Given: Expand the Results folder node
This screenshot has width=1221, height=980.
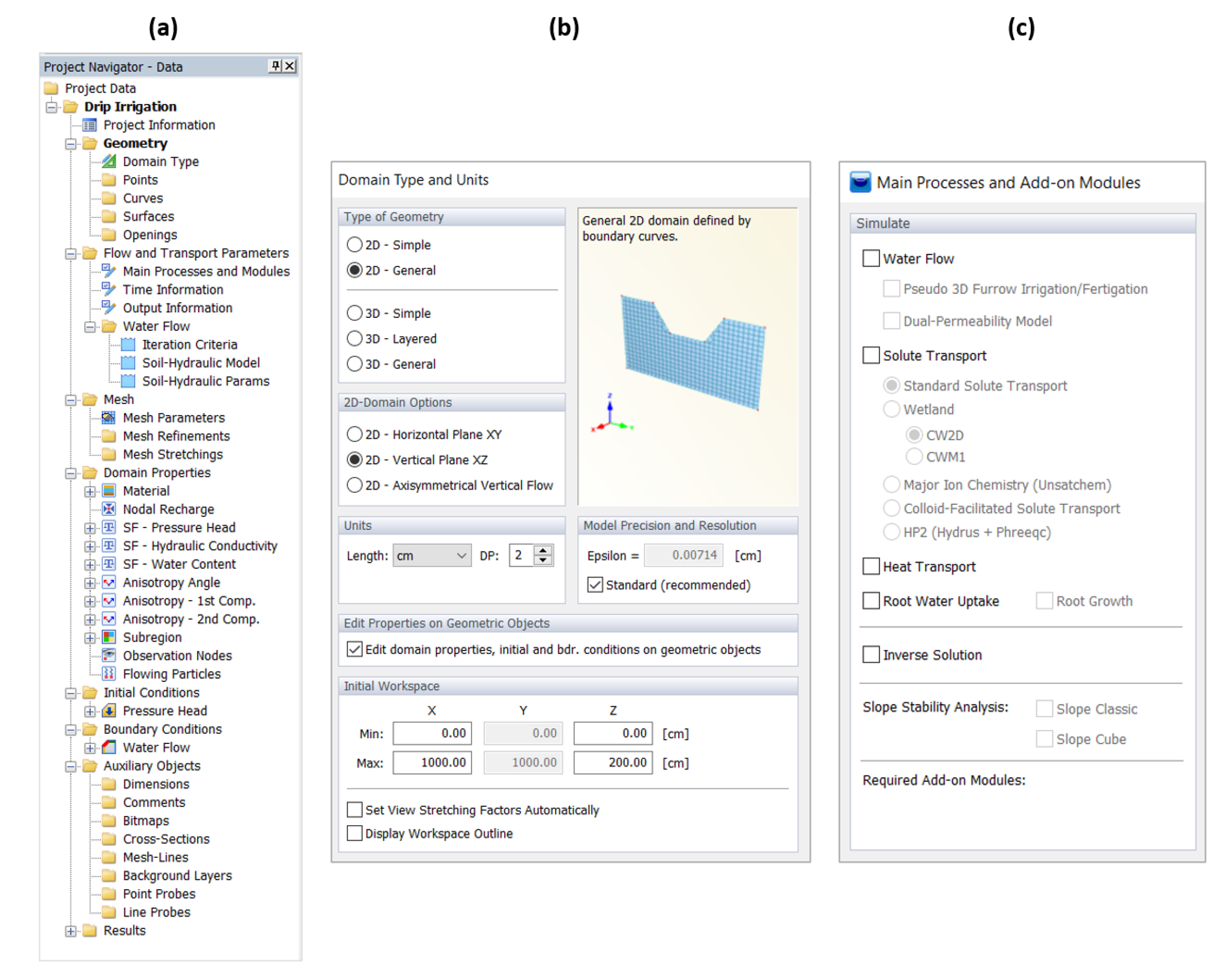Looking at the screenshot, I should coord(70,931).
